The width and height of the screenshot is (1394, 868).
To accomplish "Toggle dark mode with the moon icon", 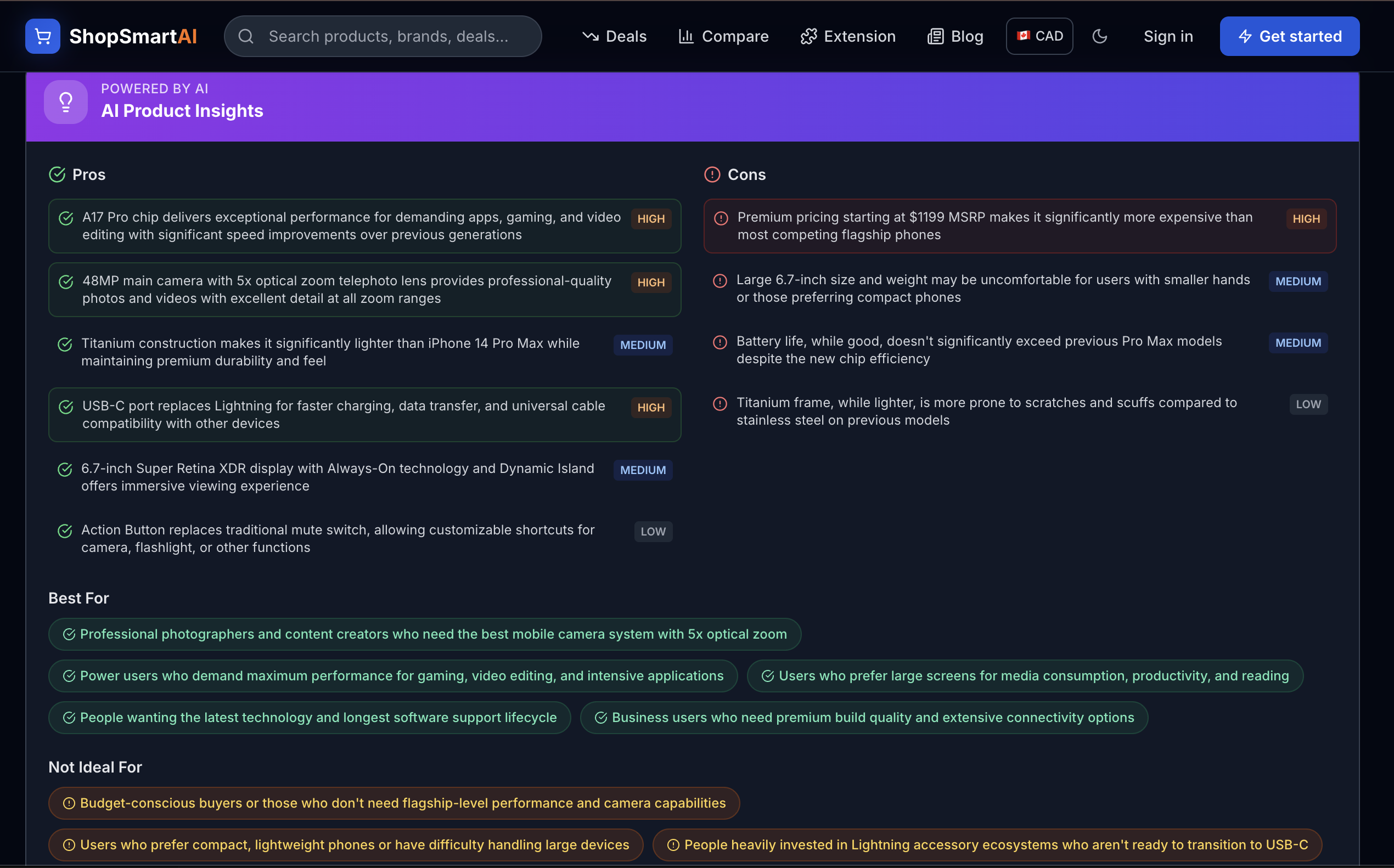I will point(1099,36).
